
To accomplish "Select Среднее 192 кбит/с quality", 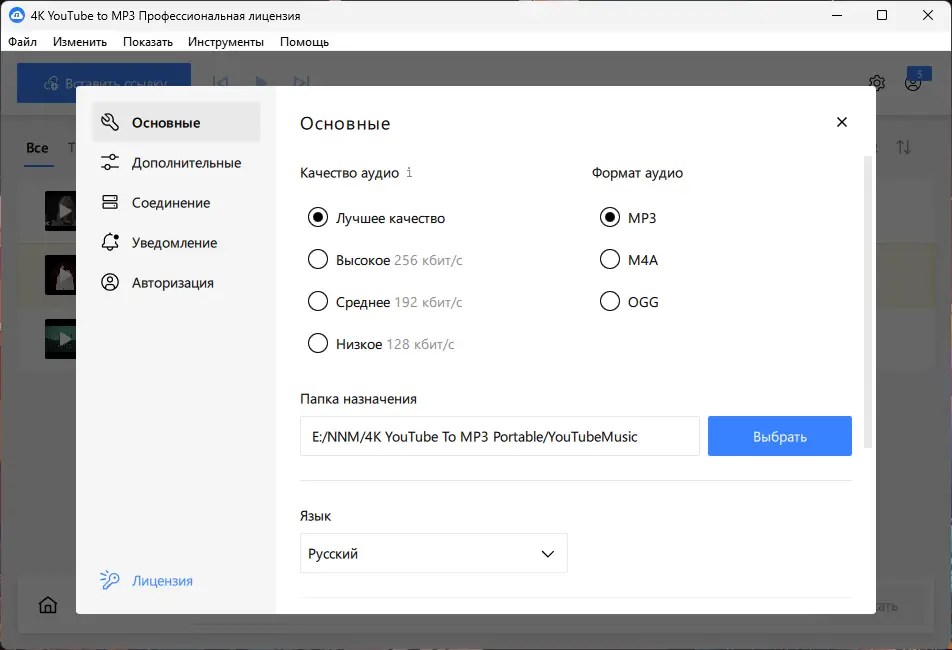I will tap(318, 302).
